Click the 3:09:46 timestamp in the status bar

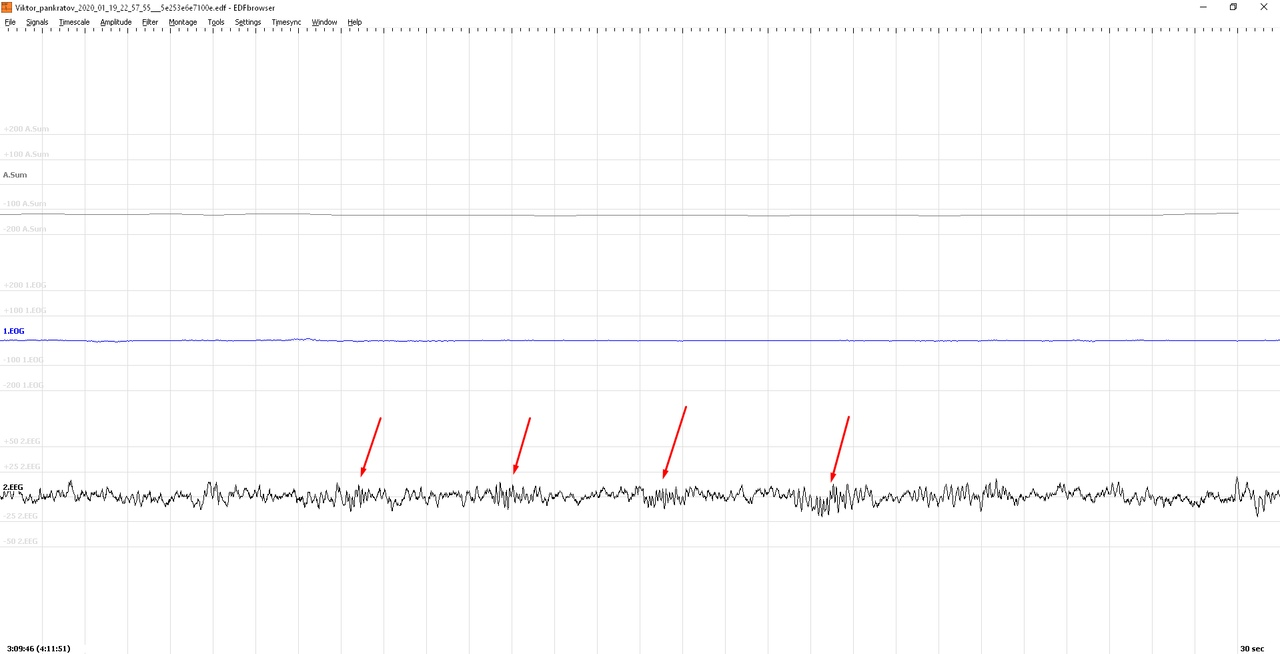[38, 648]
